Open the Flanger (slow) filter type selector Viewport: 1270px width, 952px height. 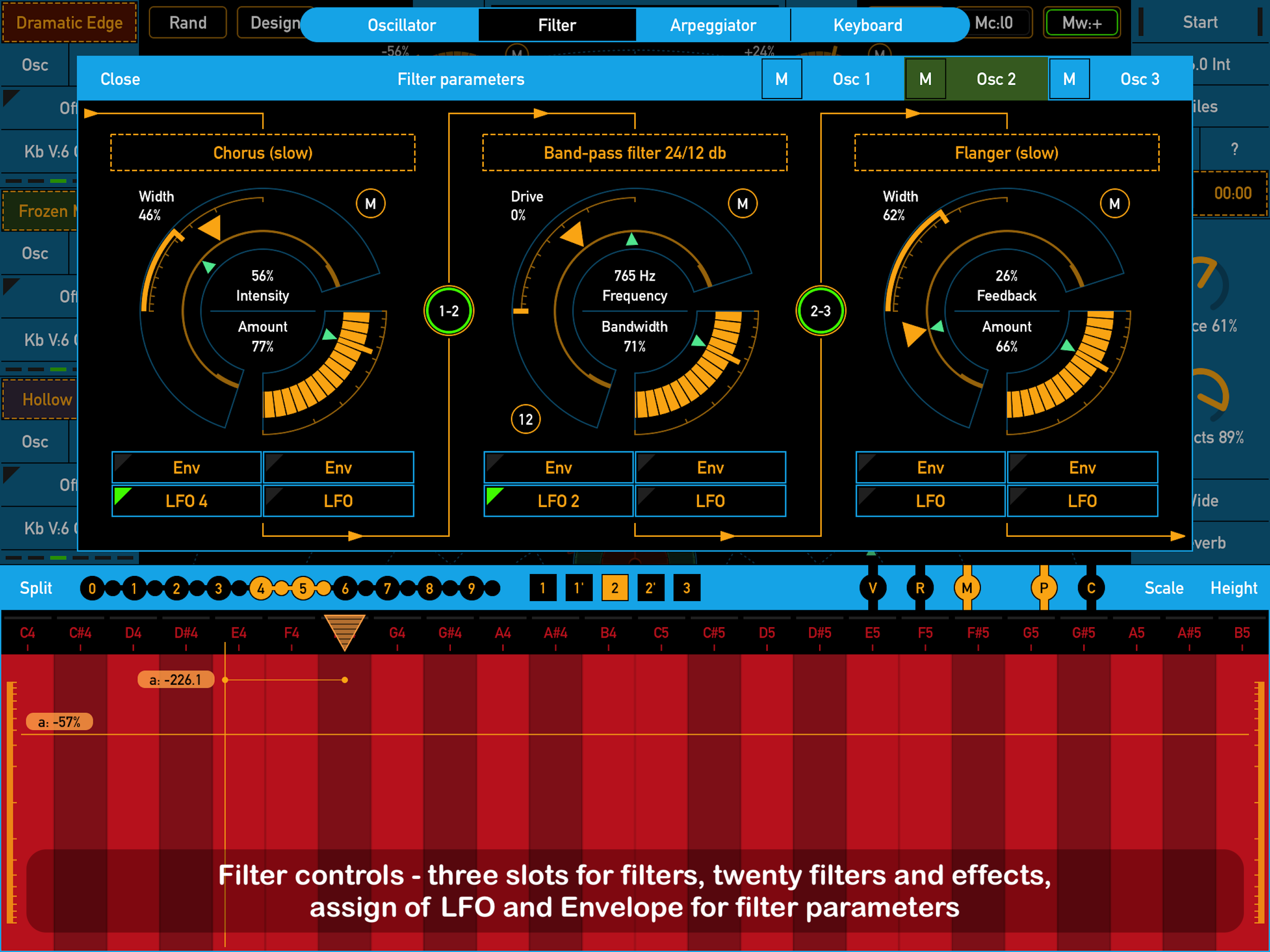pyautogui.click(x=1006, y=153)
